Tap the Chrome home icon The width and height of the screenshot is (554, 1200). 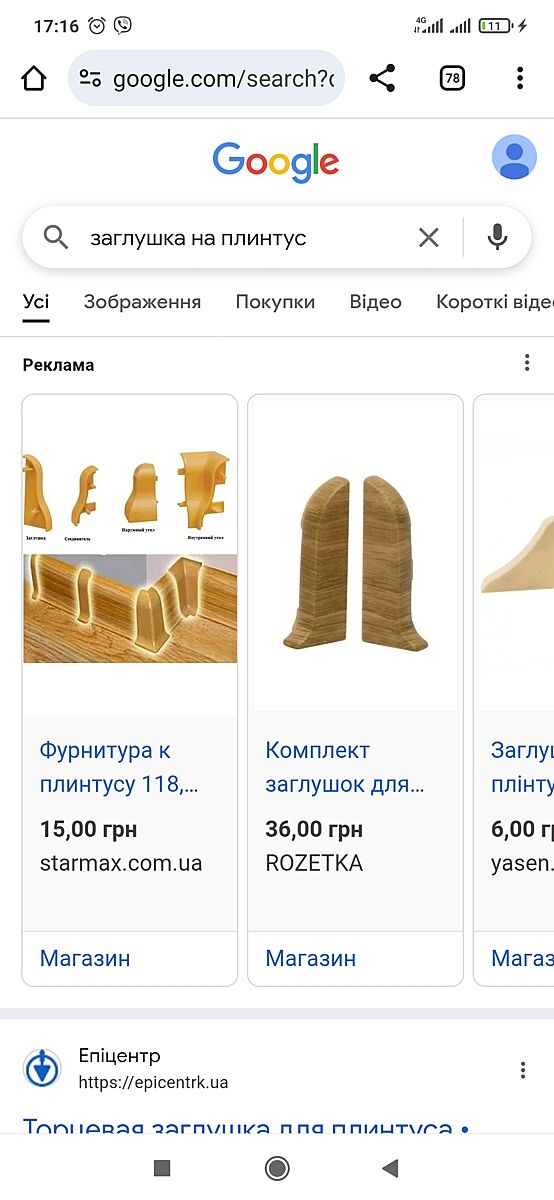[x=34, y=78]
